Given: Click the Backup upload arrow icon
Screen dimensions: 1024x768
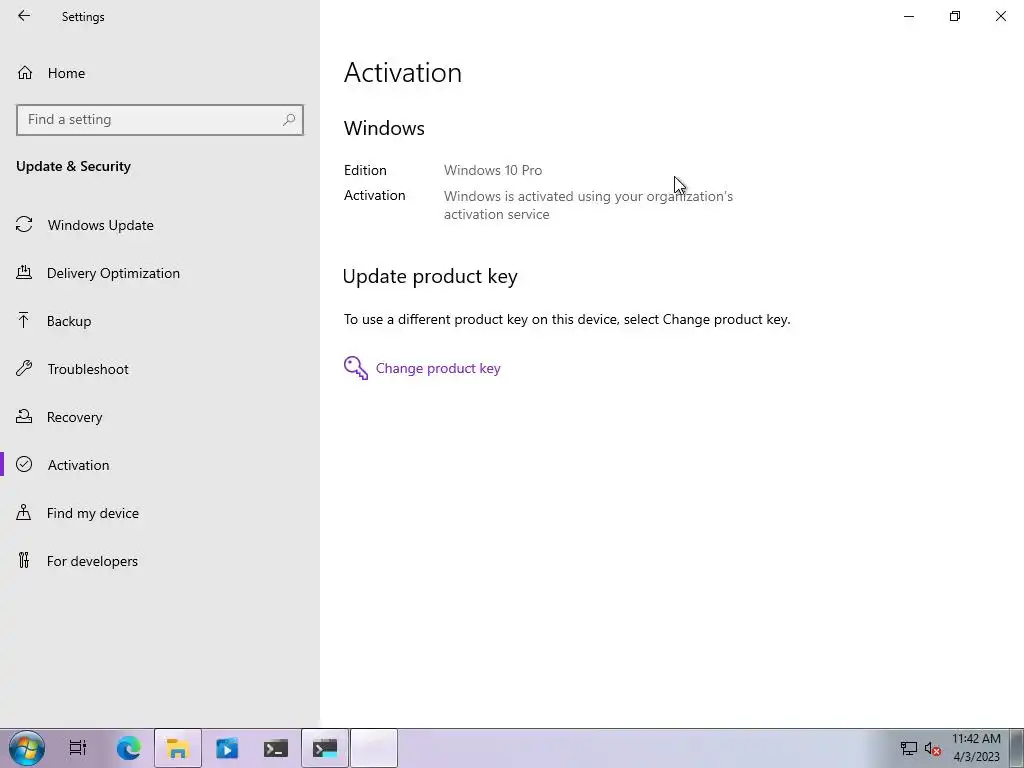Looking at the screenshot, I should point(24,320).
